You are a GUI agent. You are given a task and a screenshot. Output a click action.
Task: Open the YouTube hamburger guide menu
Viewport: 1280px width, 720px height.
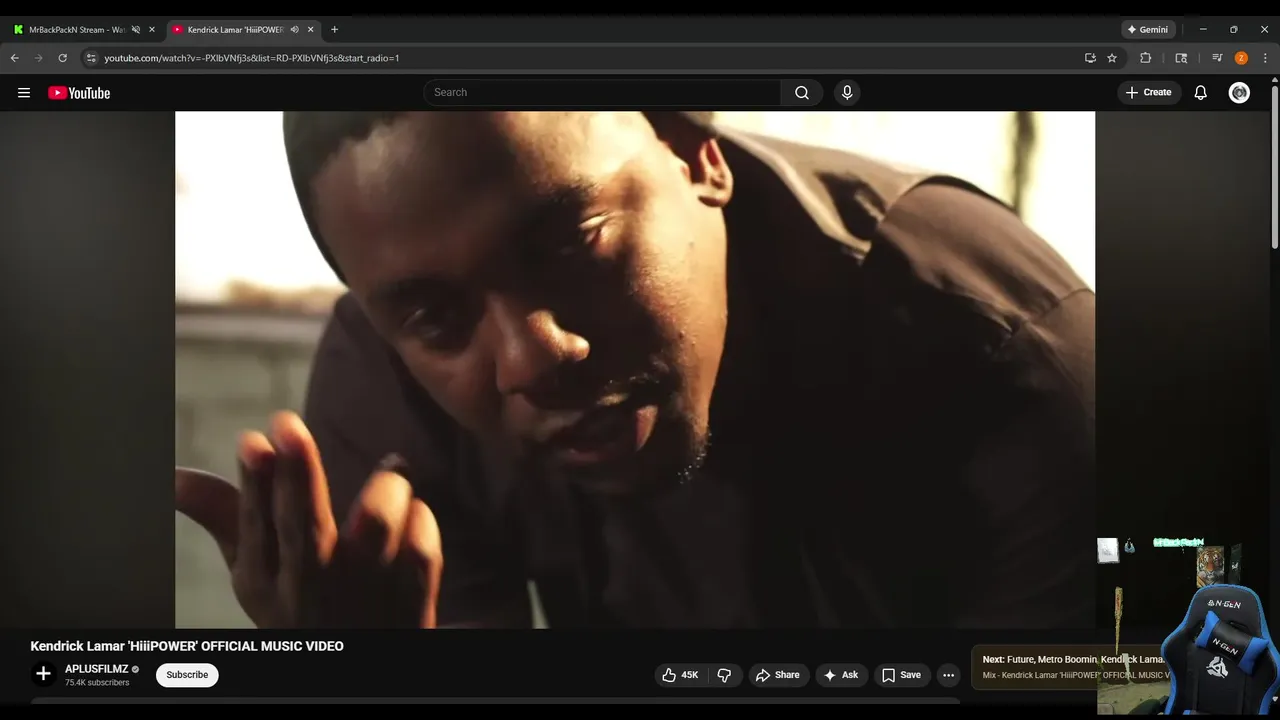pyautogui.click(x=24, y=93)
